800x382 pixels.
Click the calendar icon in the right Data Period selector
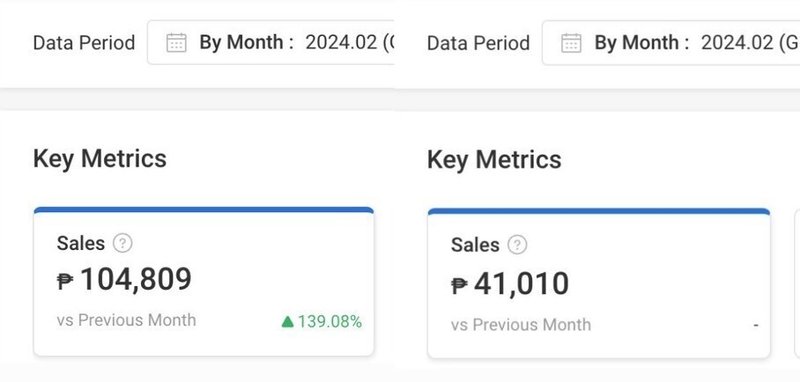coord(571,43)
